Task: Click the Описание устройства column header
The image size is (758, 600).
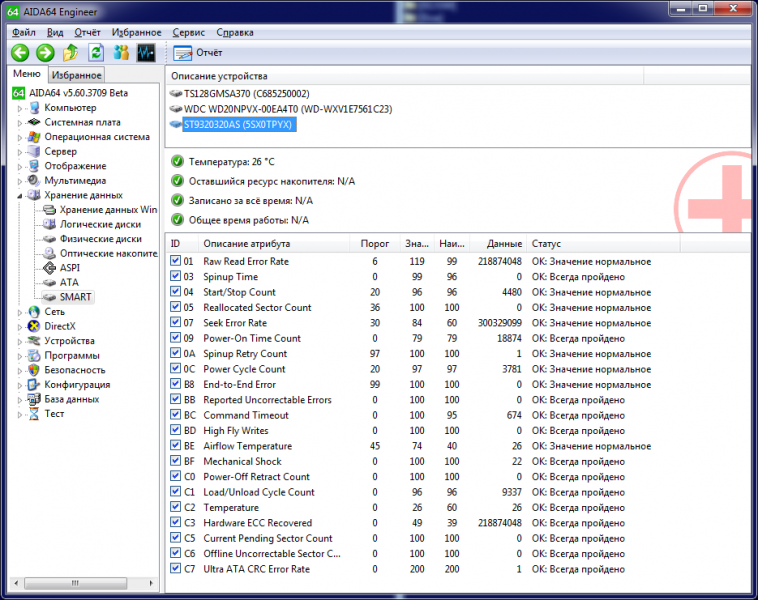Action: [404, 76]
